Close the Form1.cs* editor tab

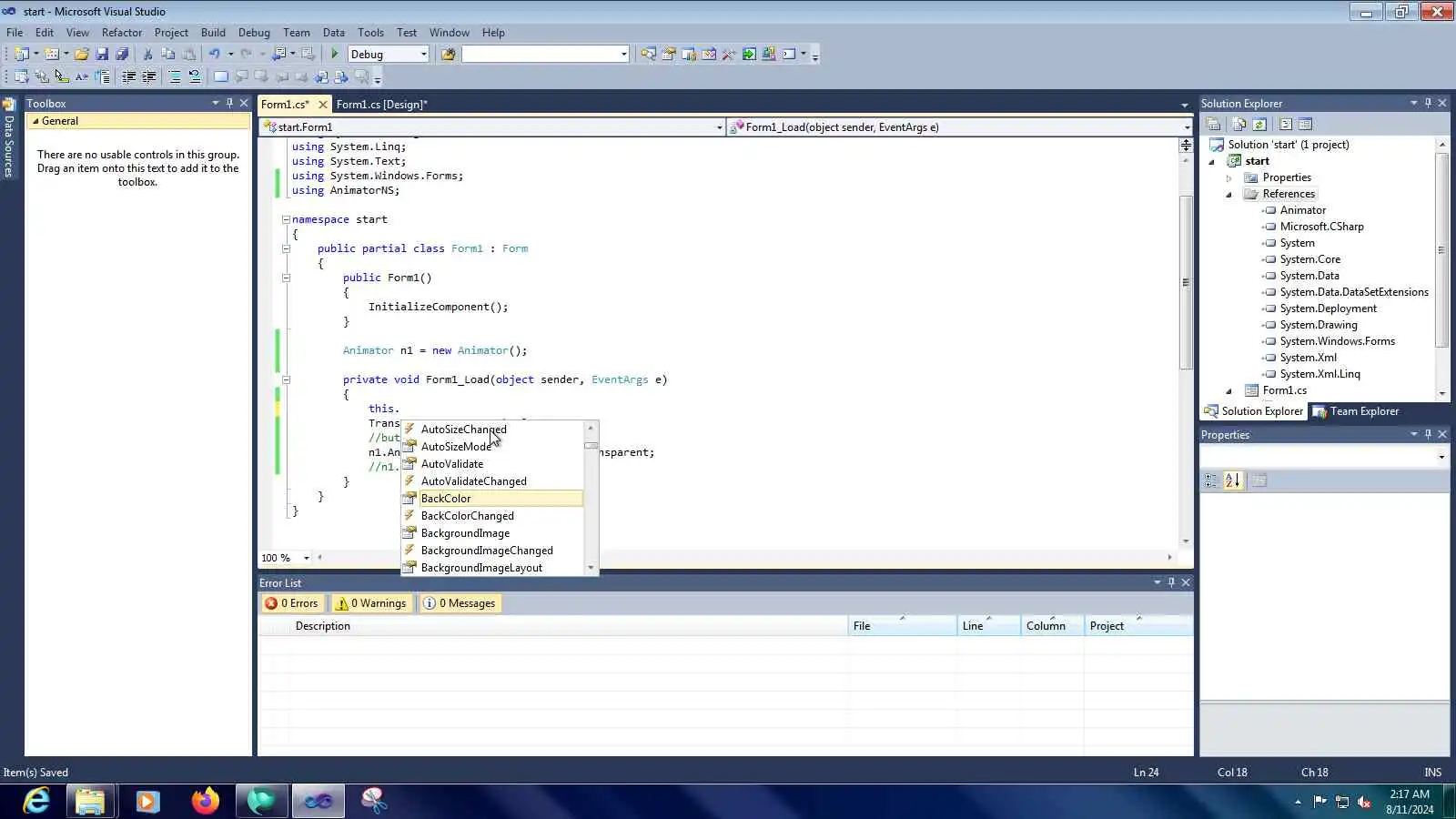pos(322,105)
